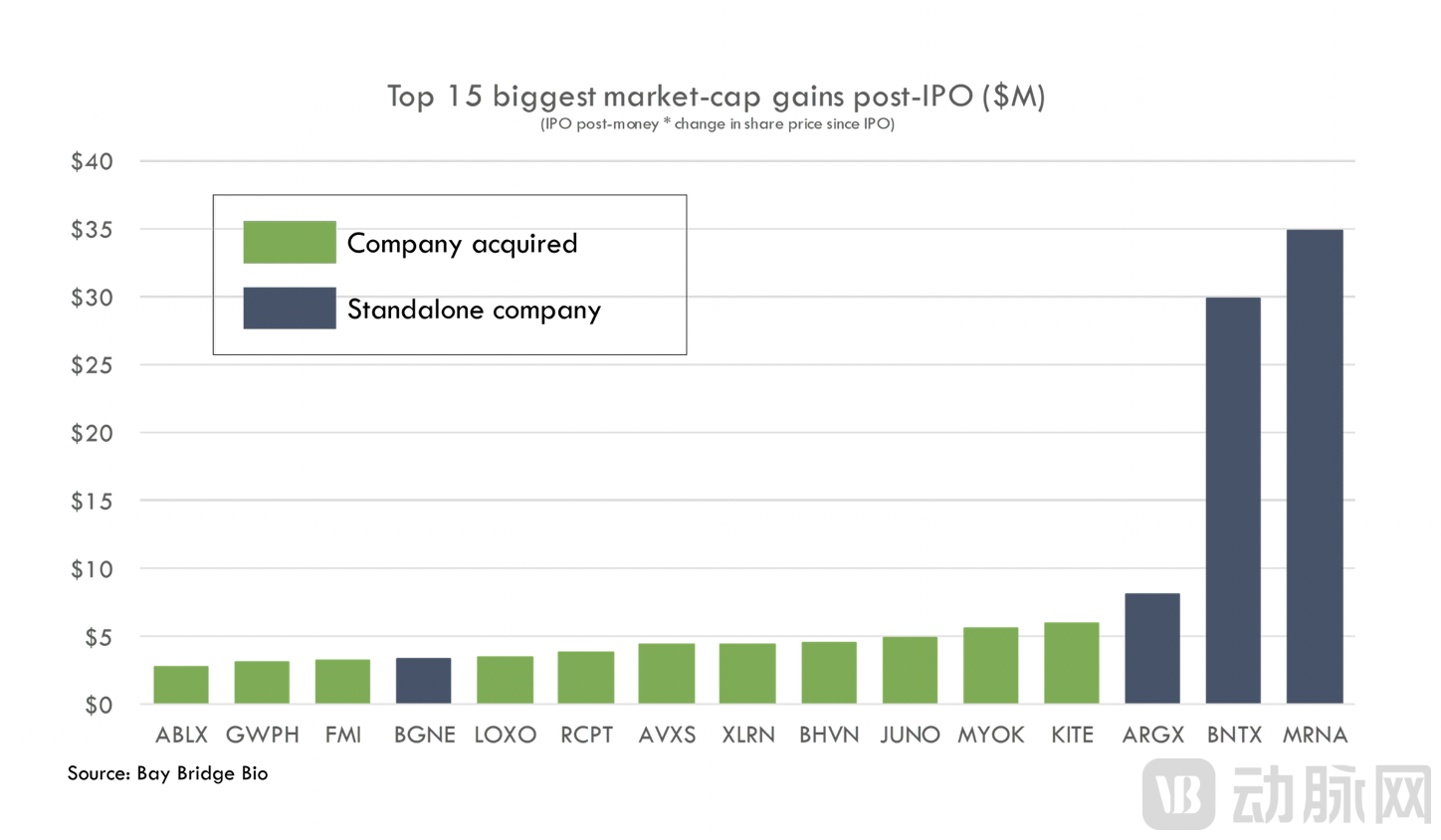
Task: Click the ARGX bar
Action: 1152,648
